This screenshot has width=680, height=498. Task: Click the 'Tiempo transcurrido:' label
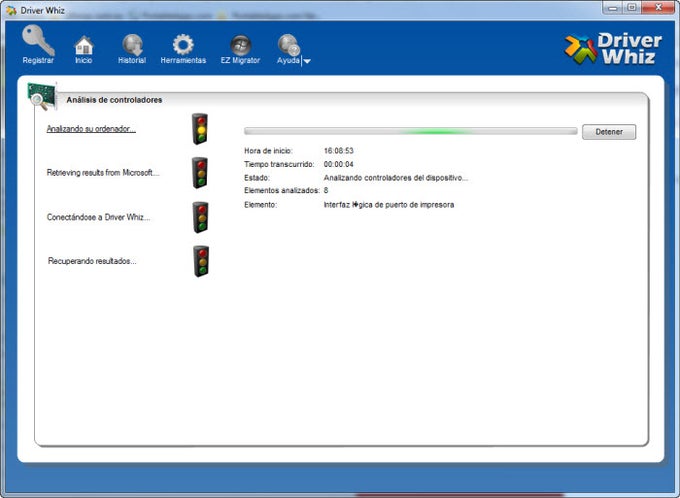pos(279,164)
